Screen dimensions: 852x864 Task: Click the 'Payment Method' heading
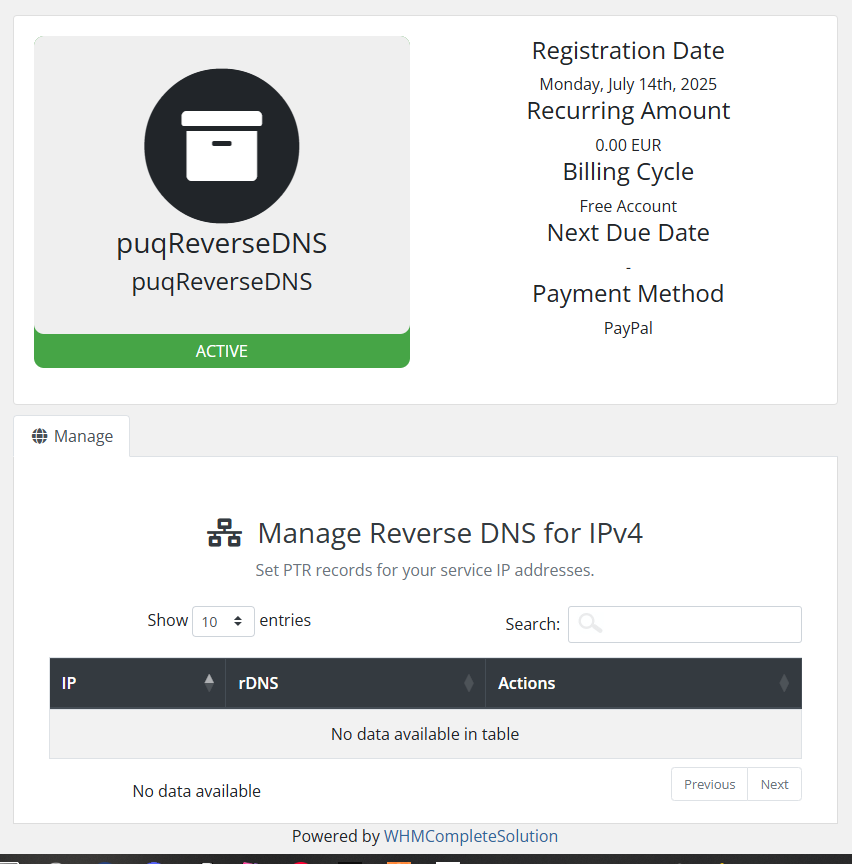pos(628,294)
